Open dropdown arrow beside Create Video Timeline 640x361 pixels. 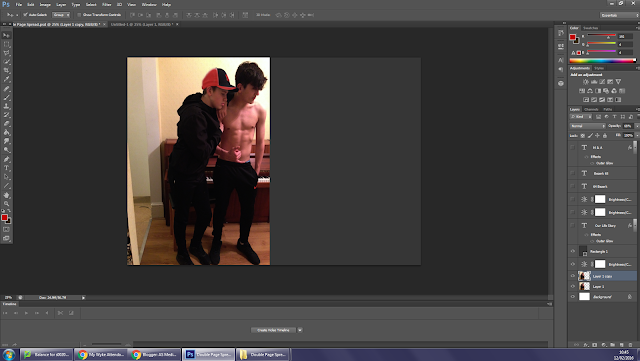coord(300,330)
